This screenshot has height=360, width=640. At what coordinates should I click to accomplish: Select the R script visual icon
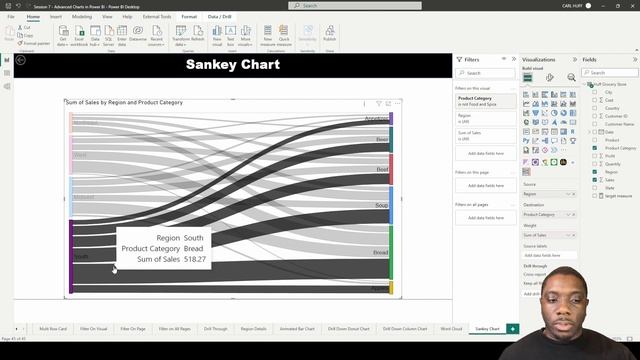coord(573,131)
